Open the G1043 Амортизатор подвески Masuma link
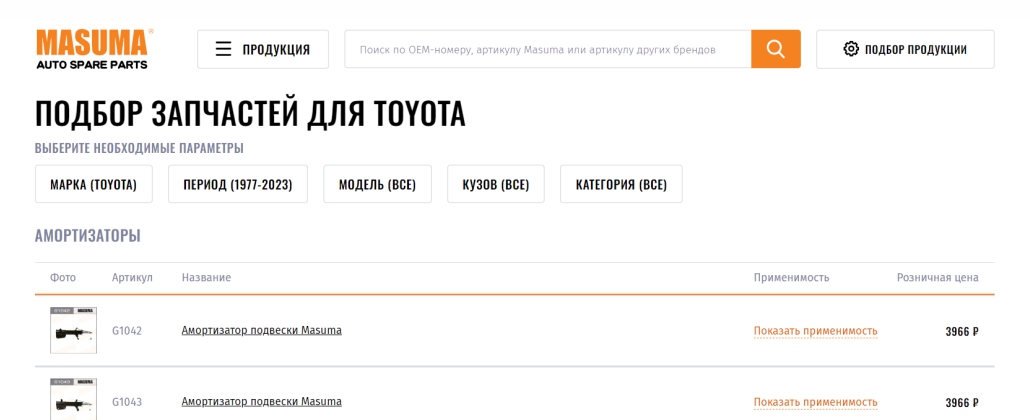The height and width of the screenshot is (420, 1030). [261, 402]
